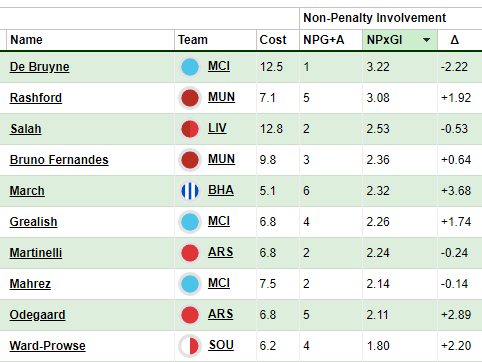Open Ward-Prowse player link

tap(47, 346)
